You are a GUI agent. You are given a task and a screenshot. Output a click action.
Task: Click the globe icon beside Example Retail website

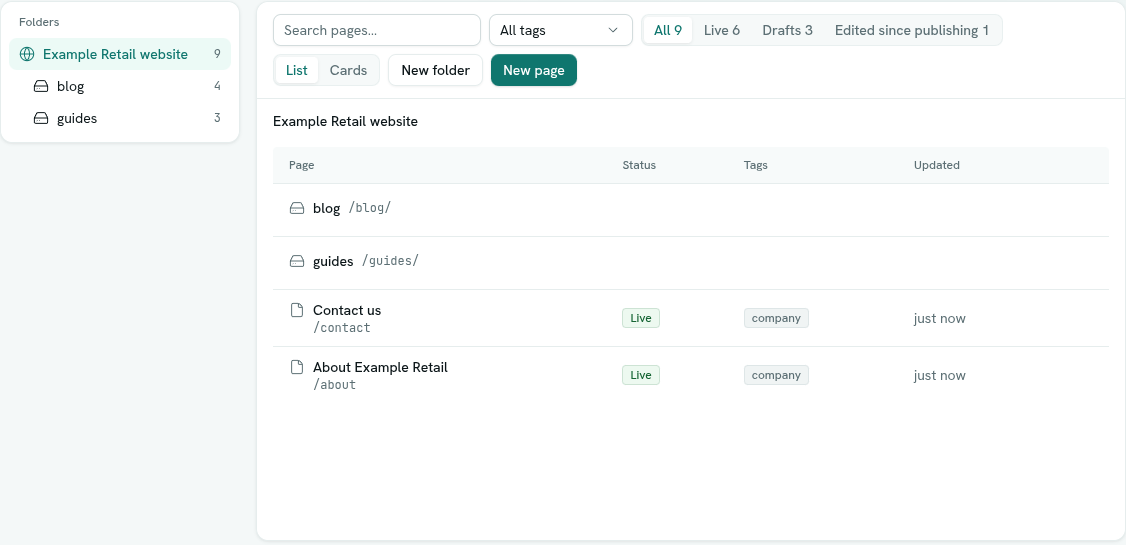pyautogui.click(x=27, y=54)
